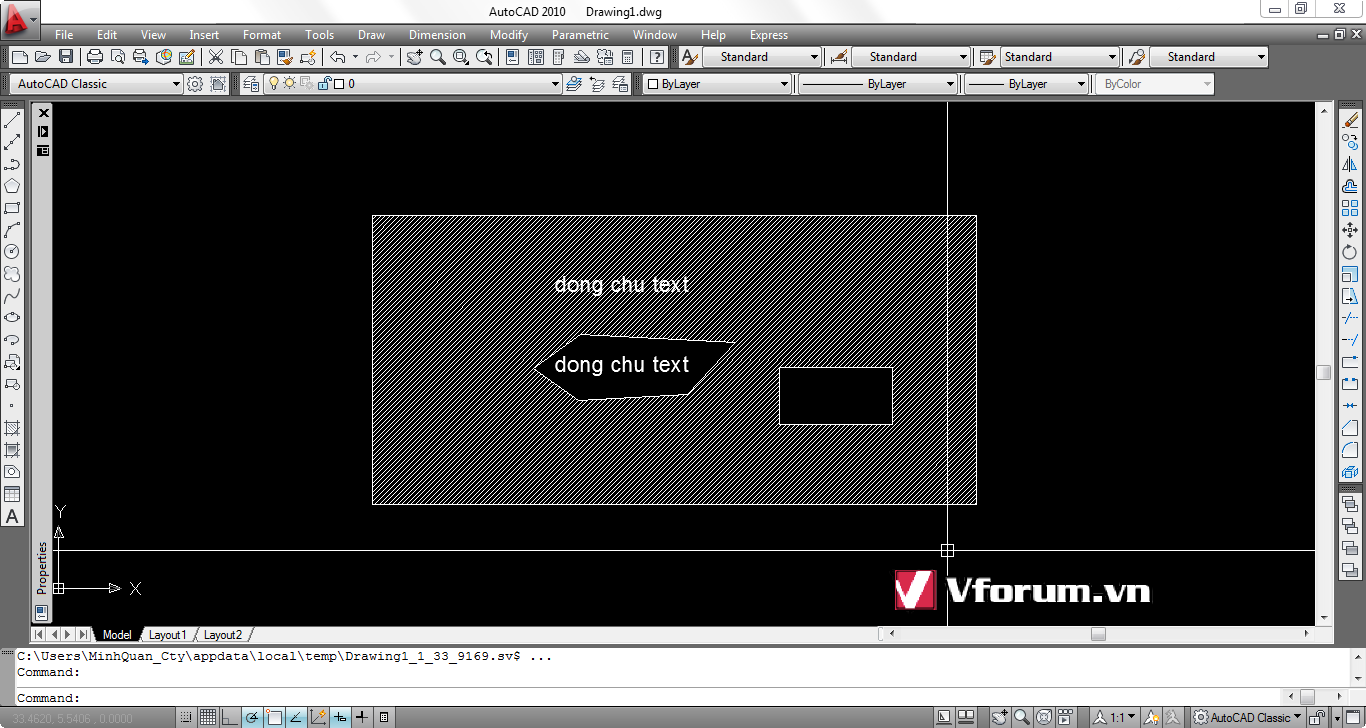Click the horizontal scrollbar thumb
The height and width of the screenshot is (728, 1366).
click(1098, 634)
